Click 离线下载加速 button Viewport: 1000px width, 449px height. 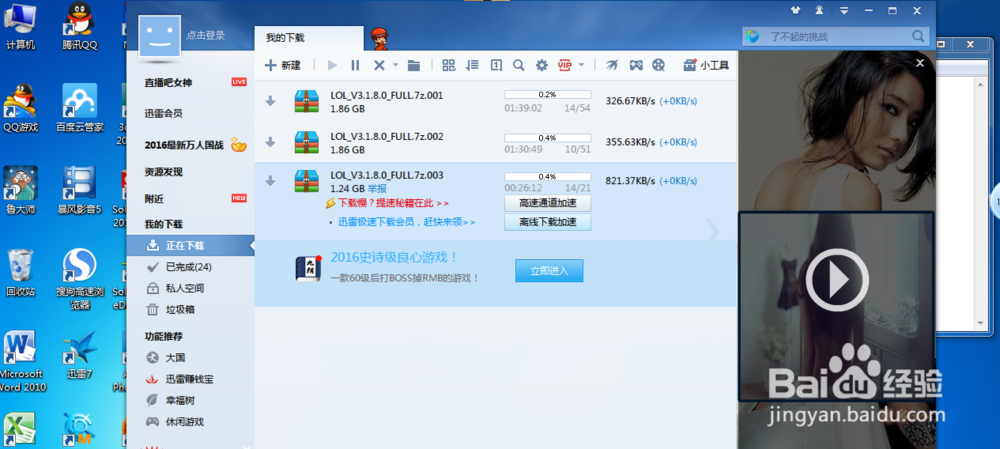(x=547, y=222)
